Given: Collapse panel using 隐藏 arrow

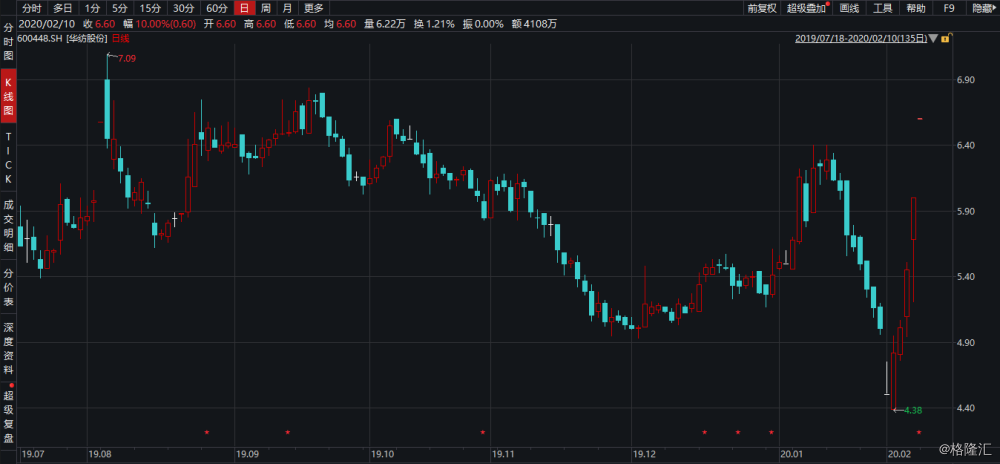Looking at the screenshot, I should (x=982, y=8).
